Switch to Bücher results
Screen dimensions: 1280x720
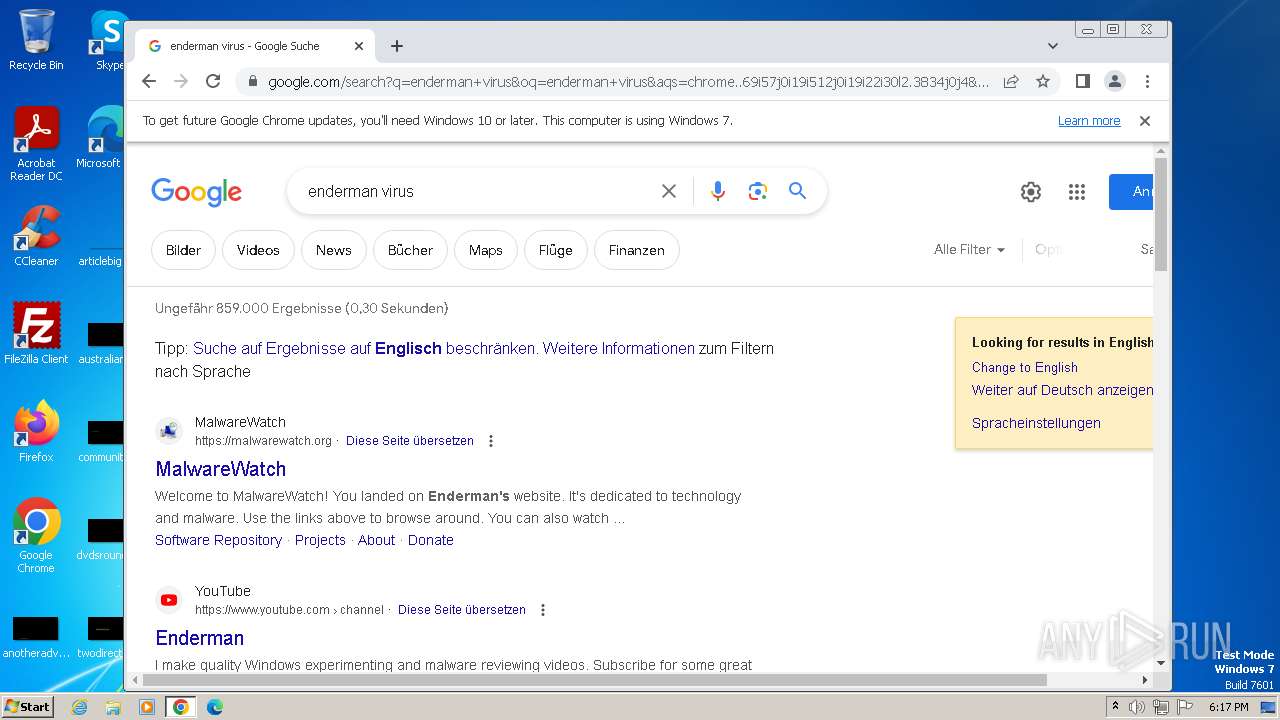410,250
